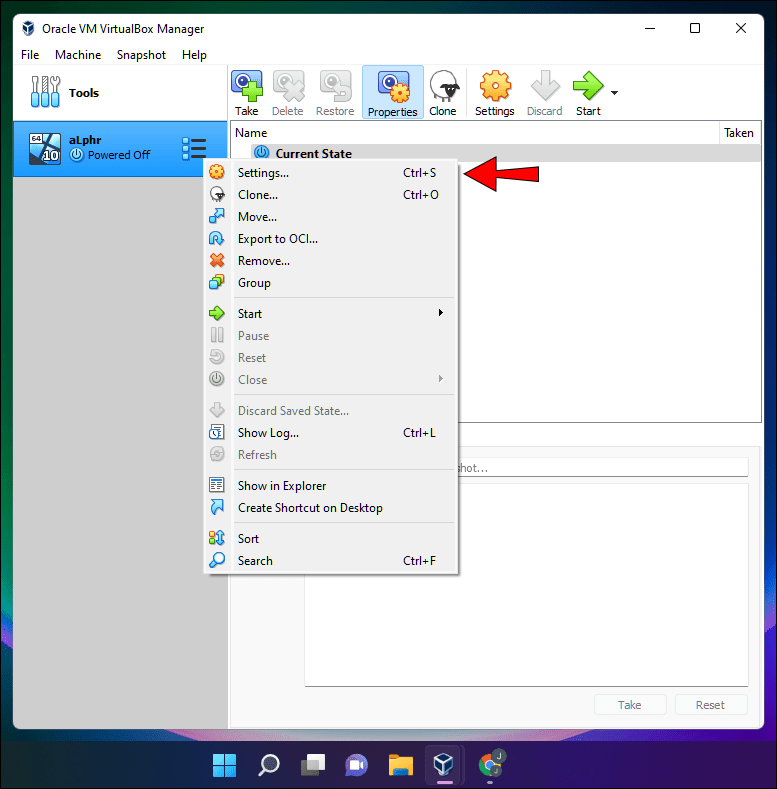Click the Reset button at bottom
The image size is (777, 789).
pos(711,705)
